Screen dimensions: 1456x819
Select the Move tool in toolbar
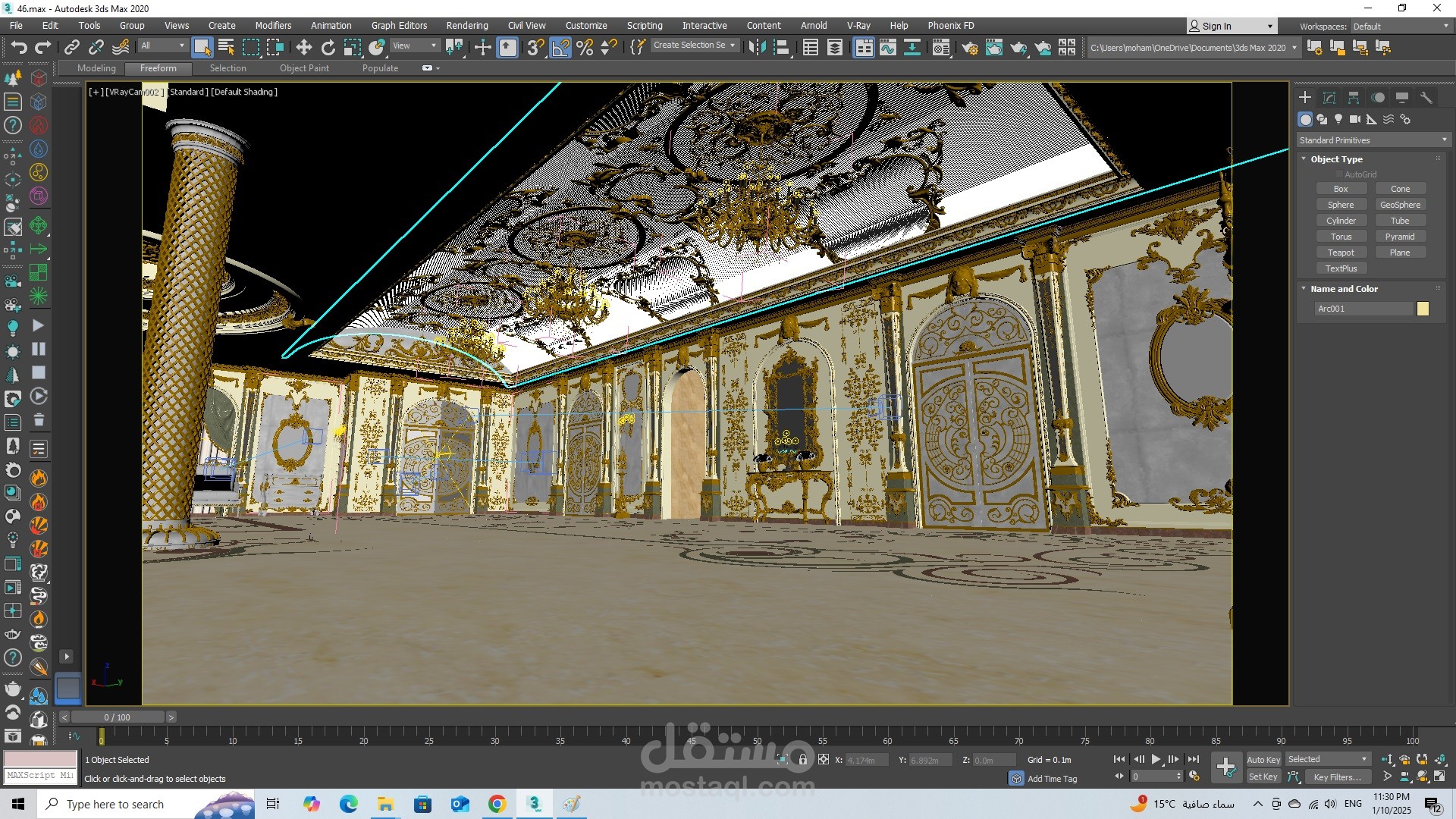(x=303, y=48)
